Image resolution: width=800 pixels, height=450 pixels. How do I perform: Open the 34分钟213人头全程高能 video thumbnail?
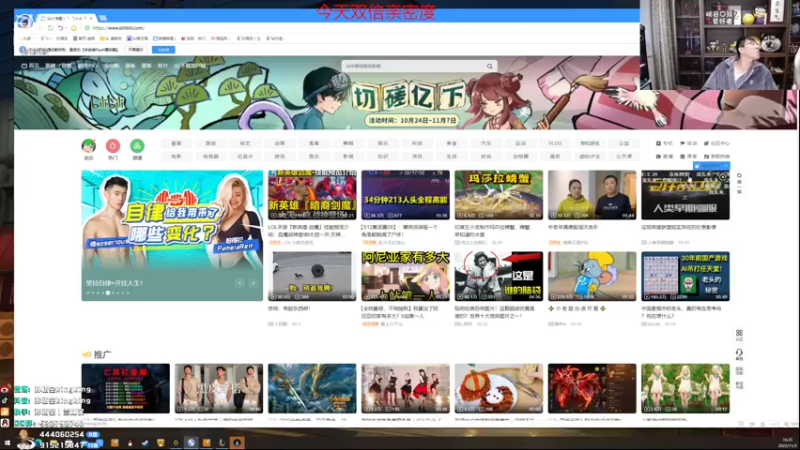point(406,195)
